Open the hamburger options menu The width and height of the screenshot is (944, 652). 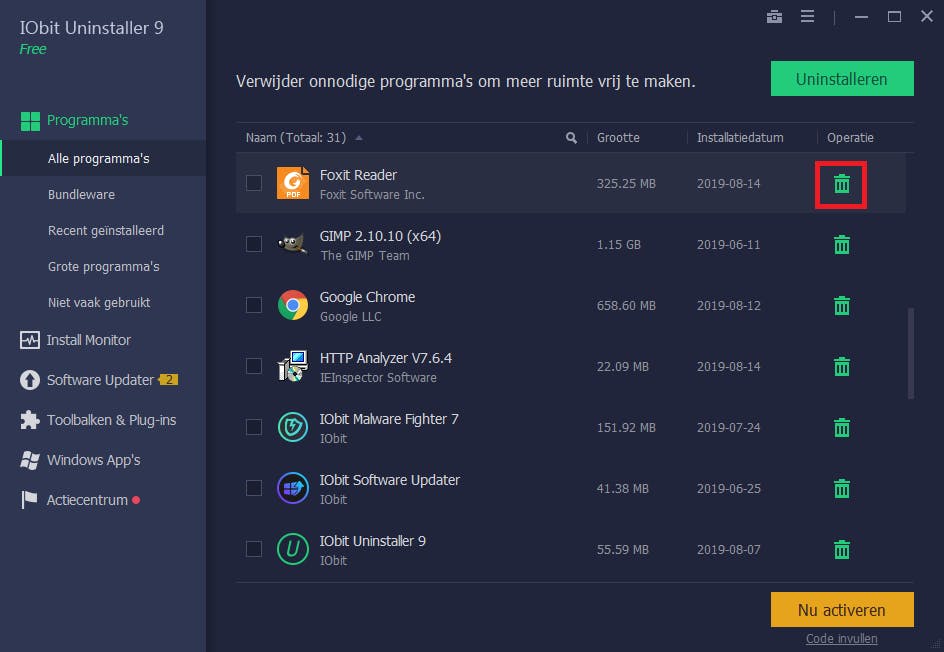[x=807, y=16]
